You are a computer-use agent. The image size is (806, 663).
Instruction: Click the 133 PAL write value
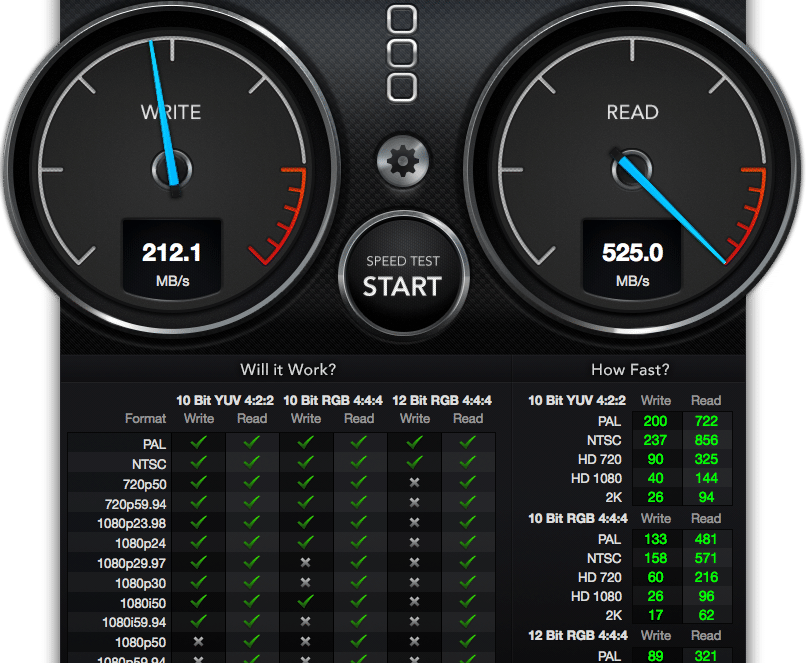655,540
